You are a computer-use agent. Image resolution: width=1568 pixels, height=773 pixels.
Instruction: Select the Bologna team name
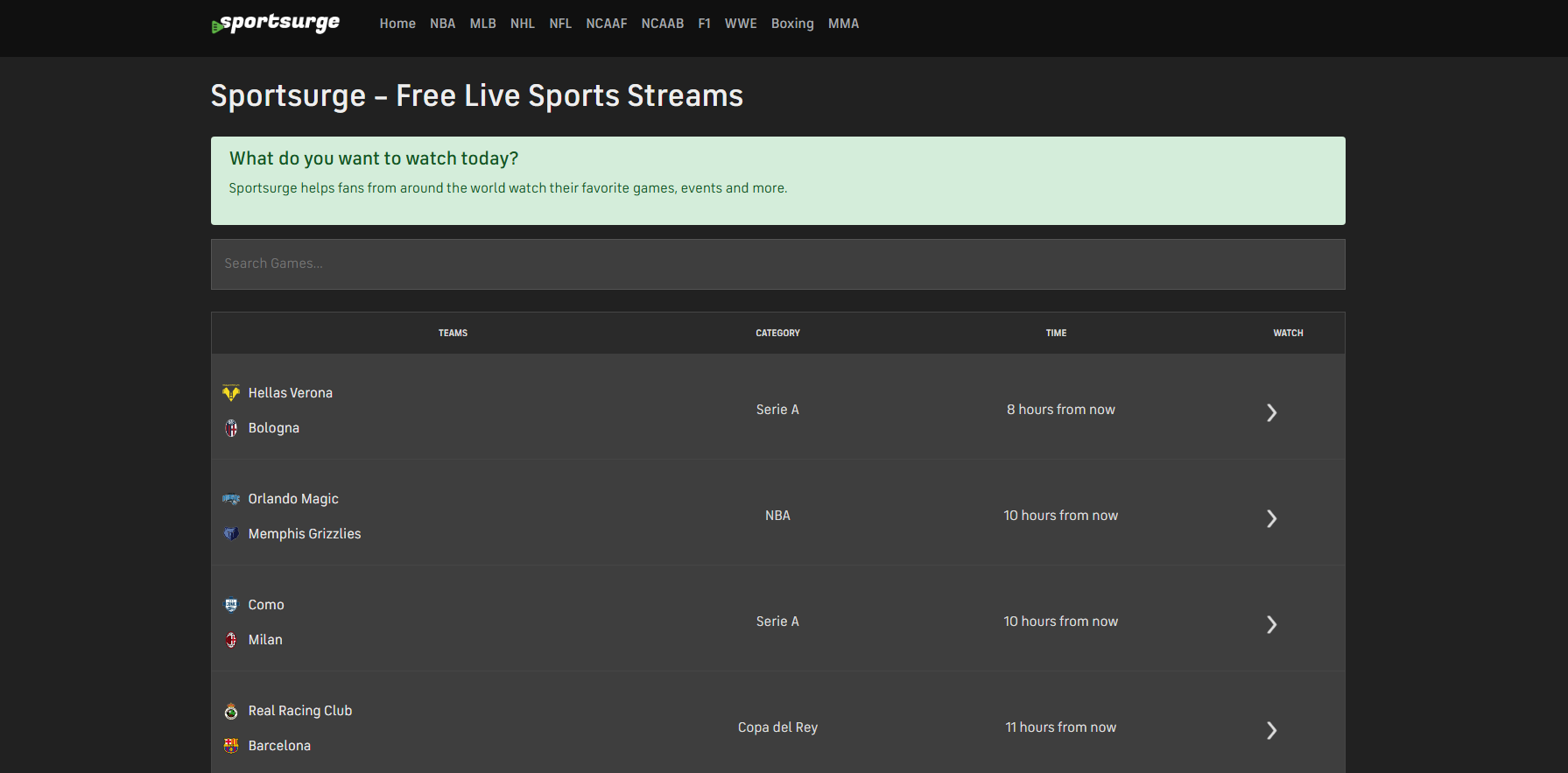(274, 428)
